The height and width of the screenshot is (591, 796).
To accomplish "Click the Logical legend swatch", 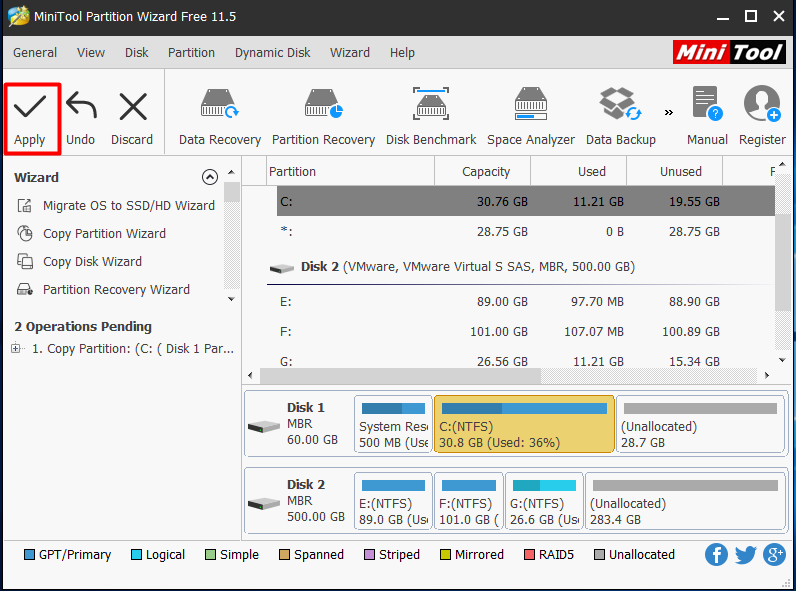I will (136, 554).
